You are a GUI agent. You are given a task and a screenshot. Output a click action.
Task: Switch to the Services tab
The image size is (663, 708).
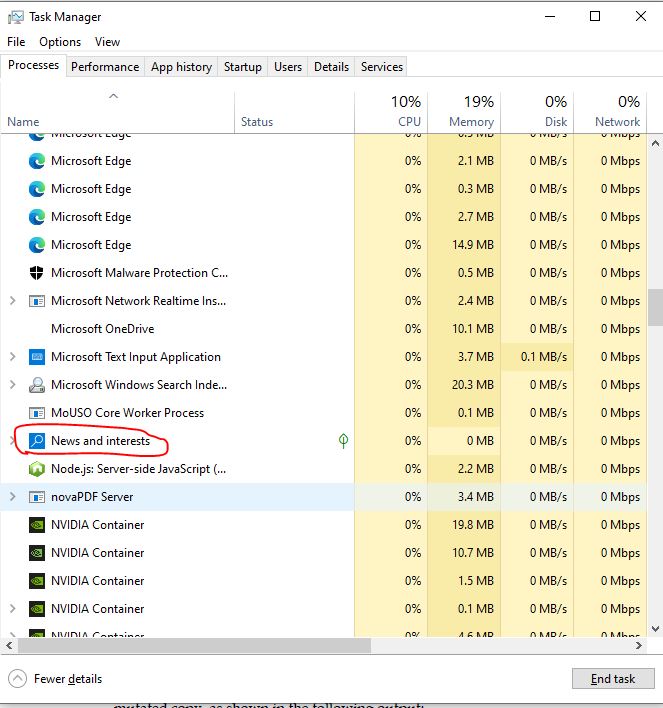[x=382, y=67]
